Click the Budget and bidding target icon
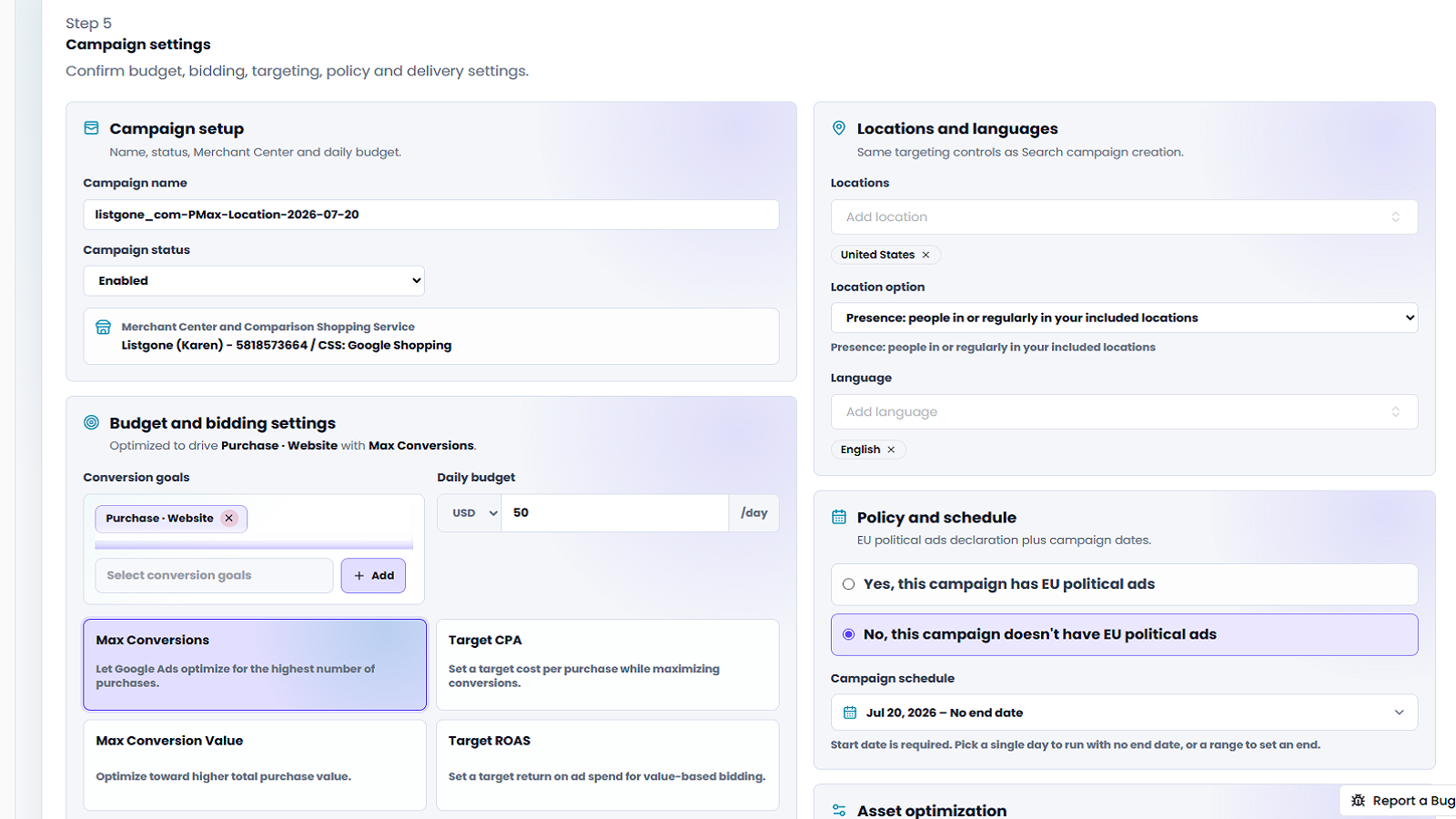 coord(91,422)
